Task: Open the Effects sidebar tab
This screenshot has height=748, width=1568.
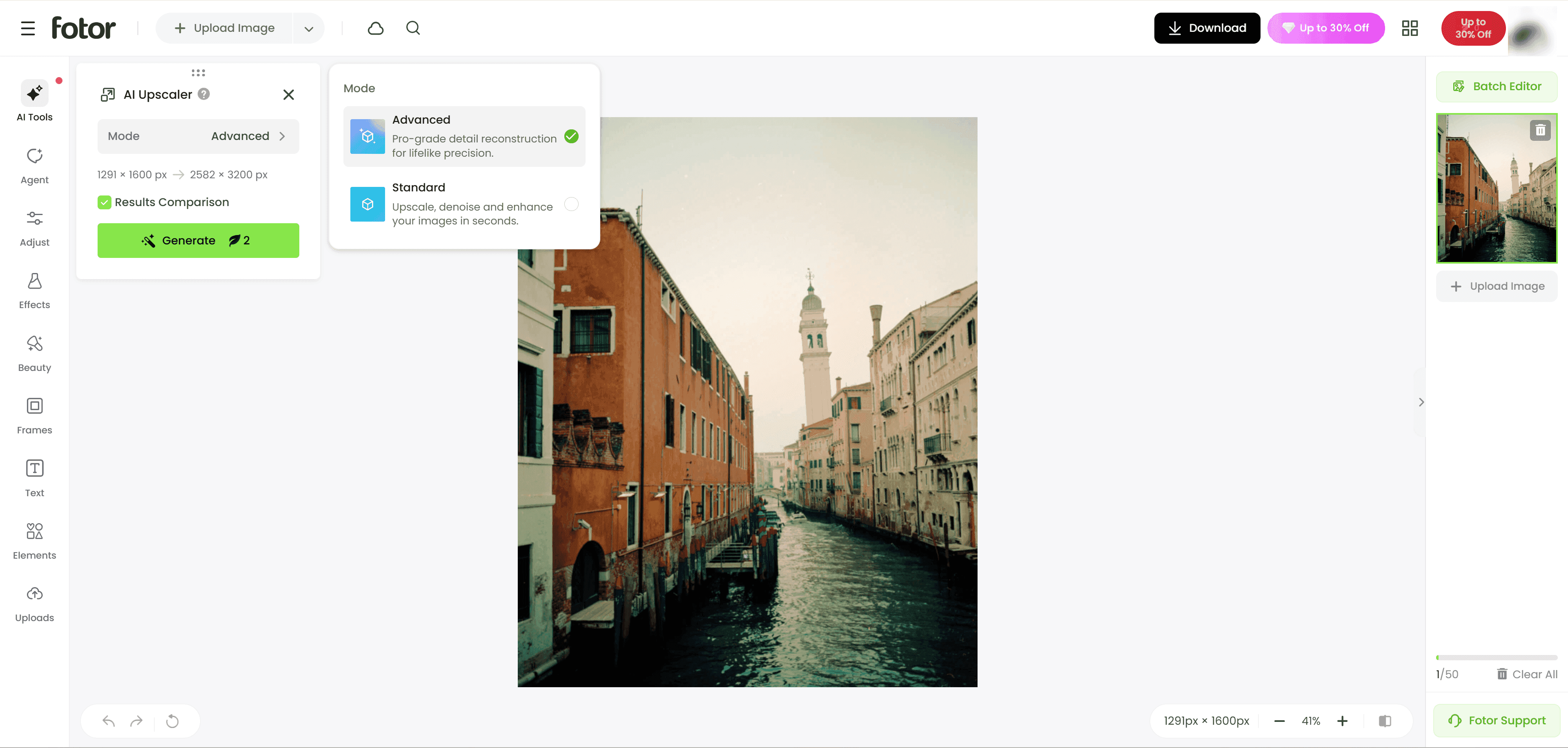Action: pos(35,291)
